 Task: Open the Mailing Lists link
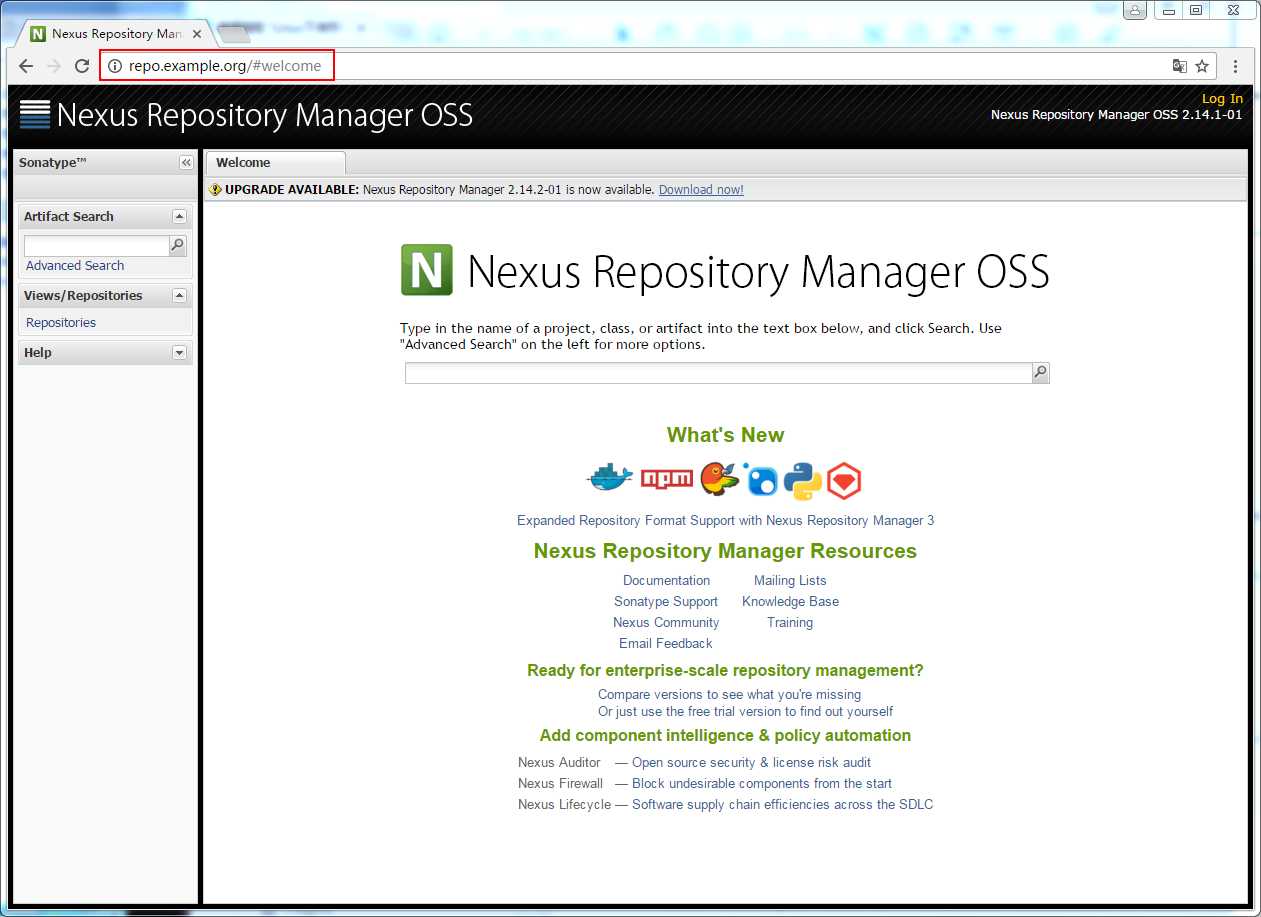[790, 580]
